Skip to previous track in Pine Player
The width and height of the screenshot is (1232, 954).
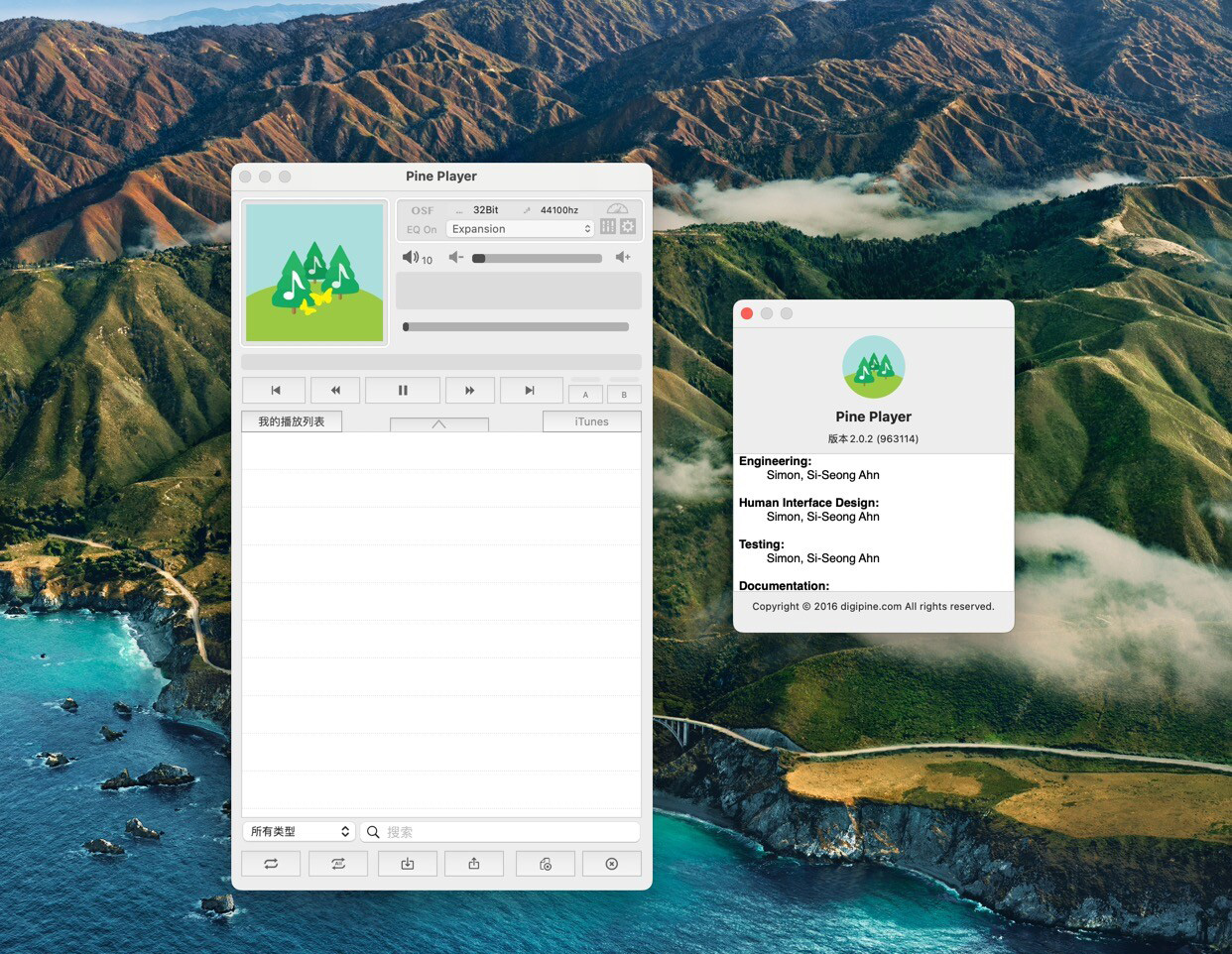[x=276, y=391]
